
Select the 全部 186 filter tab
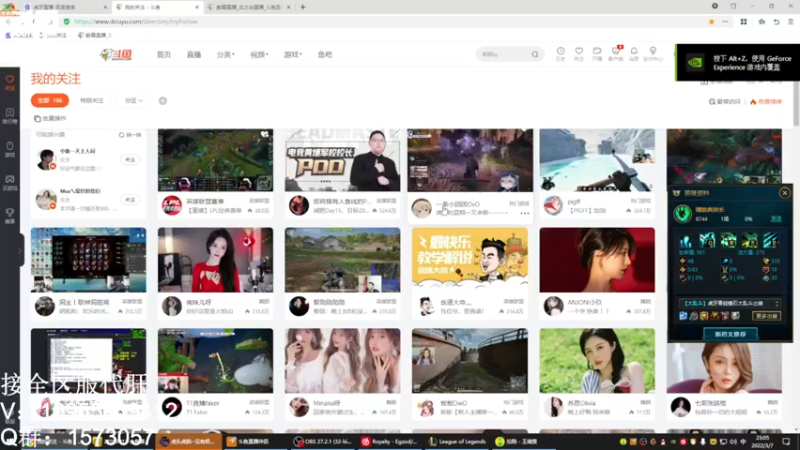(x=49, y=101)
